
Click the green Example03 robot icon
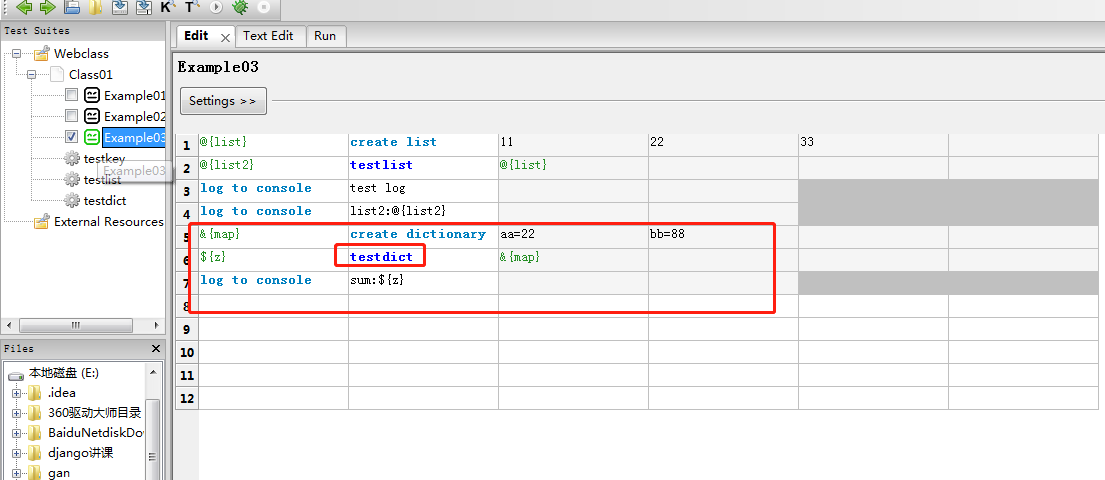92,137
